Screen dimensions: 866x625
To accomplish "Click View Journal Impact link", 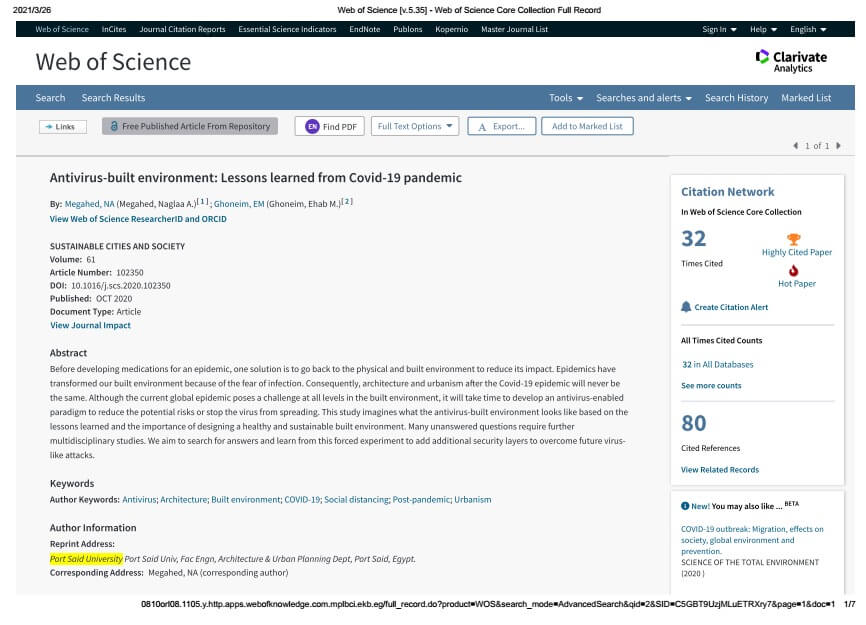I will (x=91, y=325).
